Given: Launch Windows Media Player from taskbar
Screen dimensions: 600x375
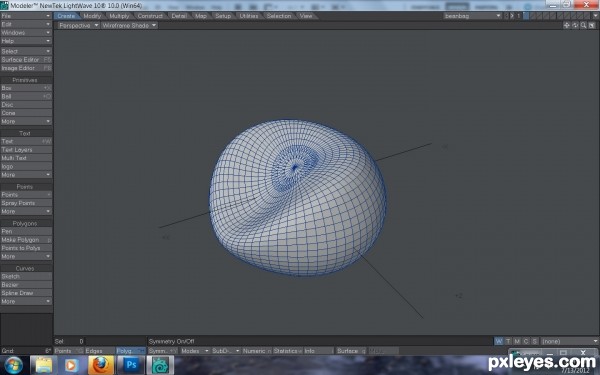Looking at the screenshot, I should pos(72,365).
